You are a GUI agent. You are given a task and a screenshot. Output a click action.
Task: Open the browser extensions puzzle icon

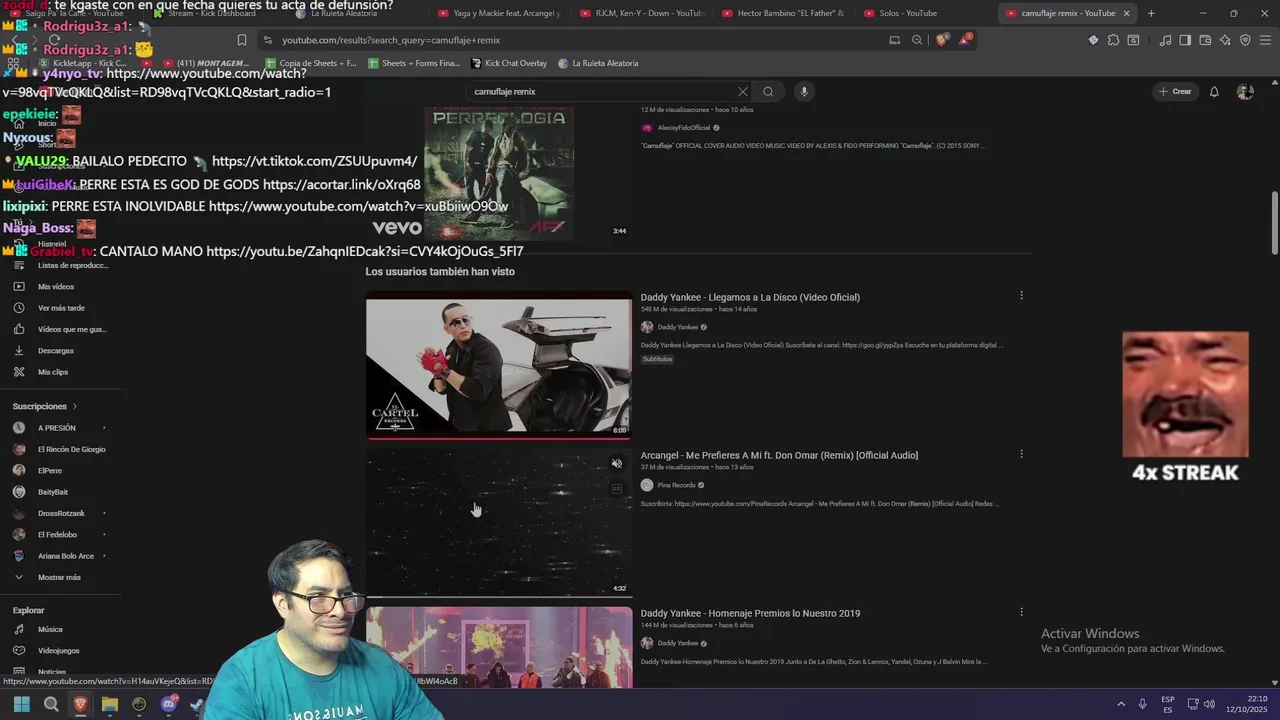(x=1113, y=40)
